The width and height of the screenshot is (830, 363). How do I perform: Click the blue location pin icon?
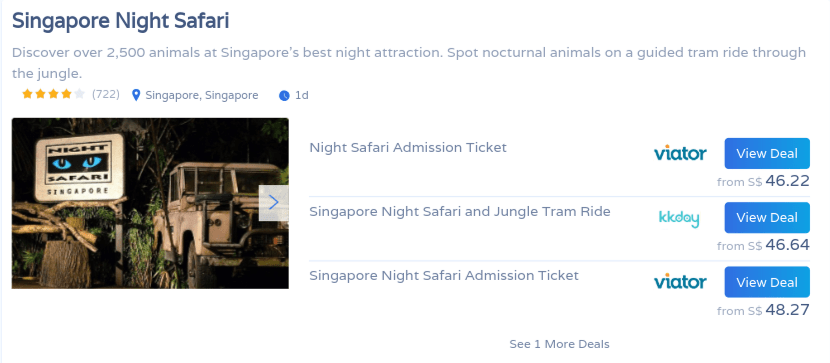tap(136, 95)
